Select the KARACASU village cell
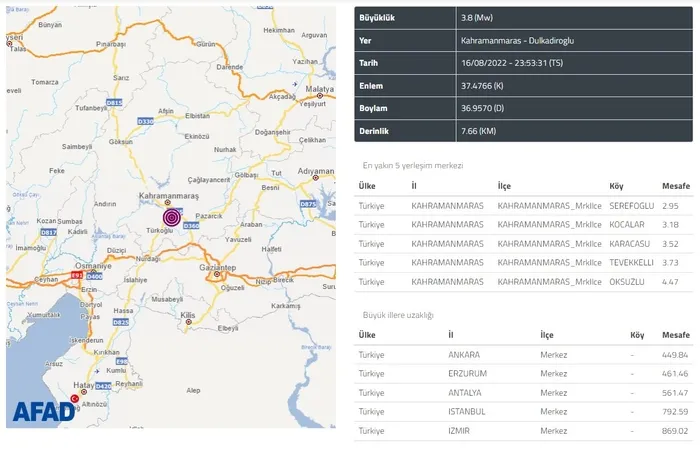Viewport: 700px width, 456px height. [x=629, y=244]
